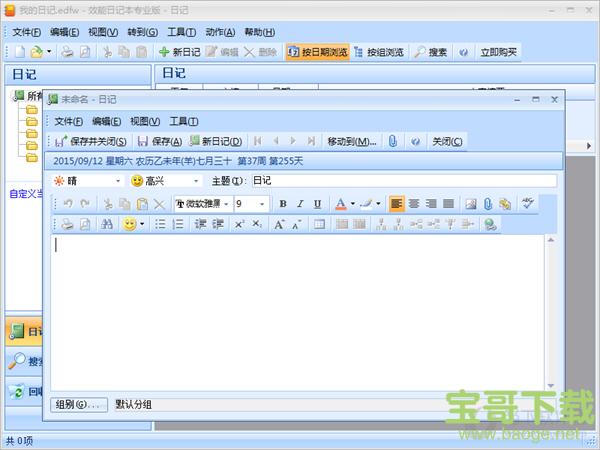Click the Delete X icon in editor toolbar
This screenshot has width=600, height=450.
pyautogui.click(x=159, y=204)
